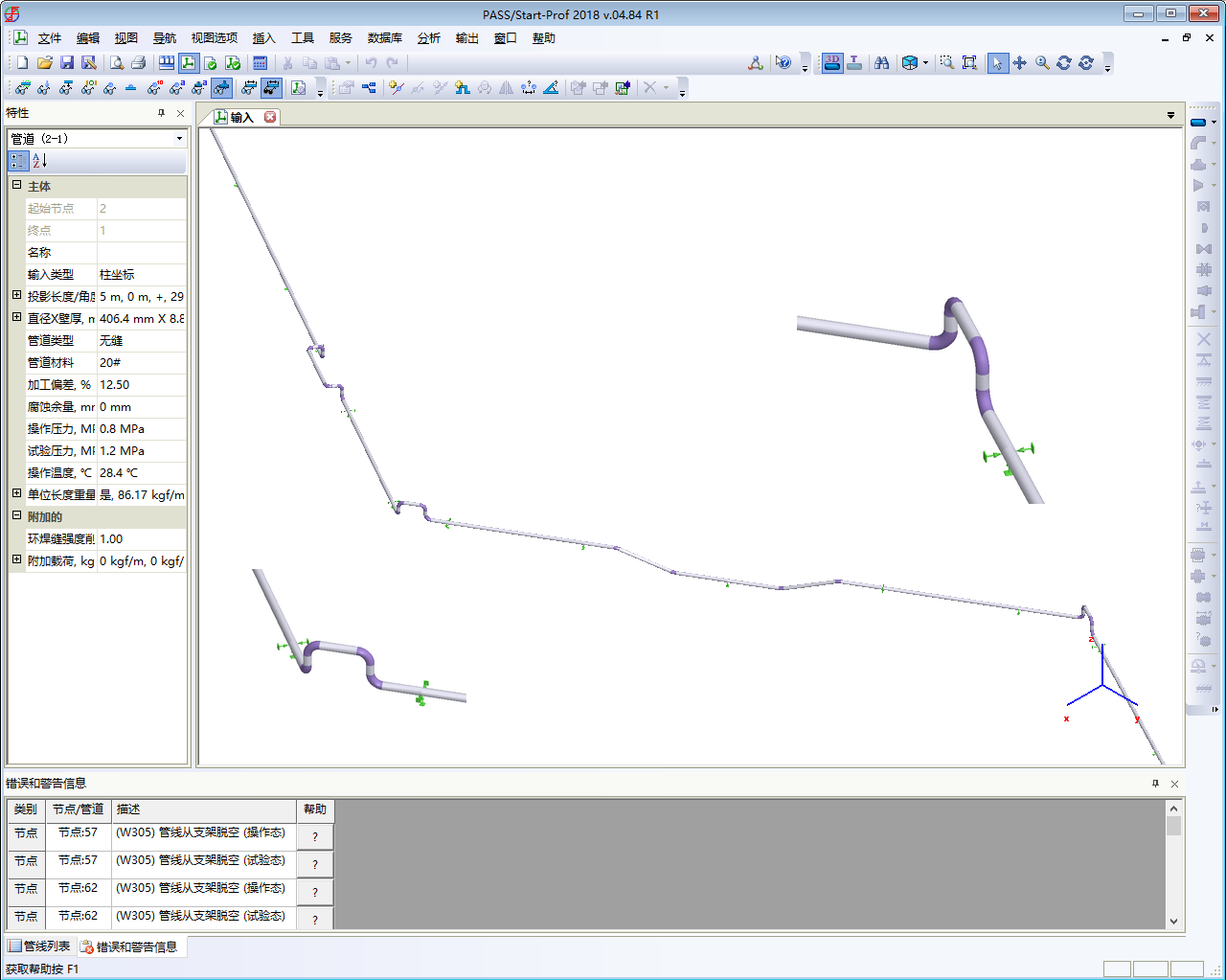
Task: Click the Undo arrow icon
Action: click(372, 62)
